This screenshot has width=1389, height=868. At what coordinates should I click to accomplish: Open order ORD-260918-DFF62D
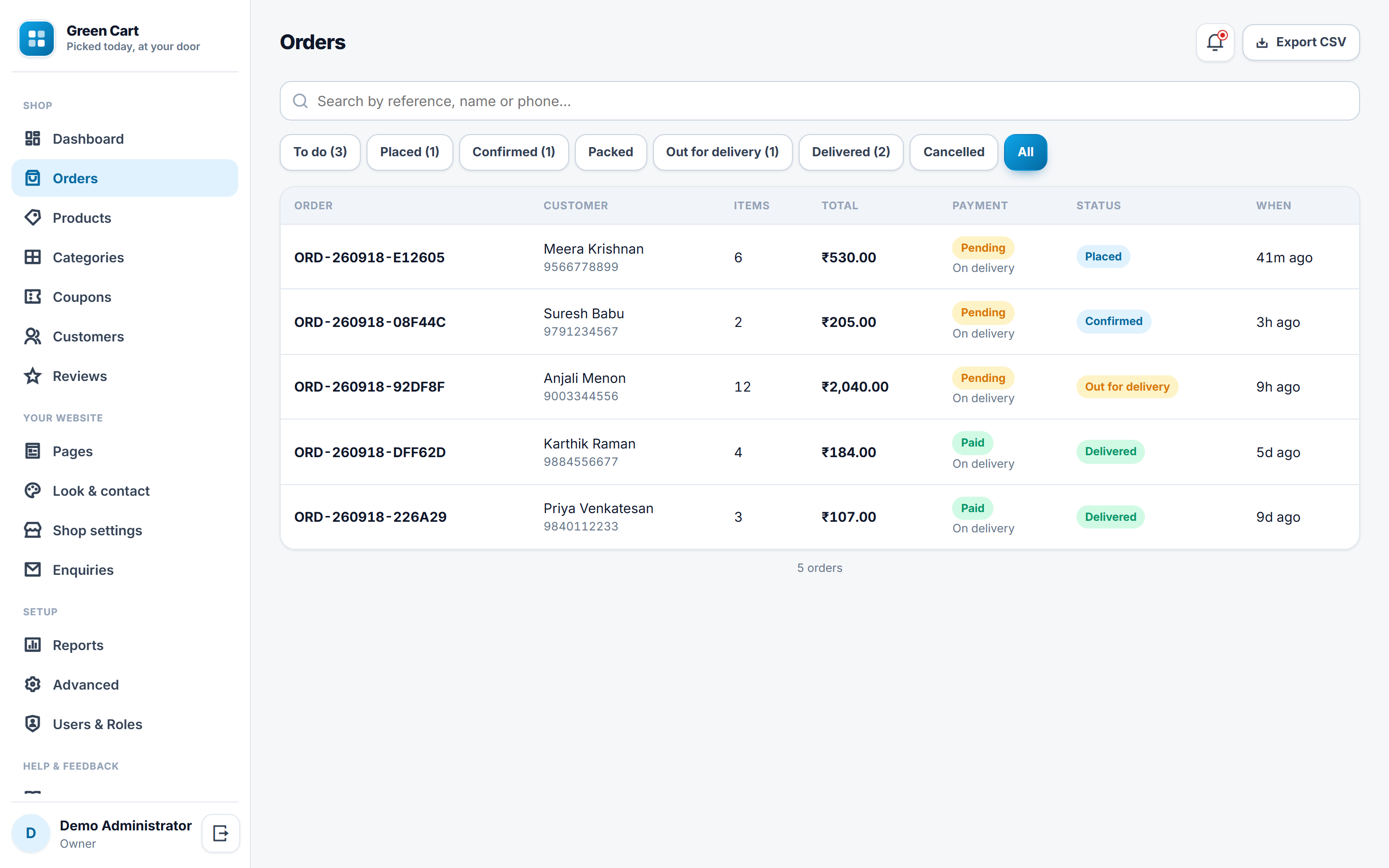(x=370, y=452)
